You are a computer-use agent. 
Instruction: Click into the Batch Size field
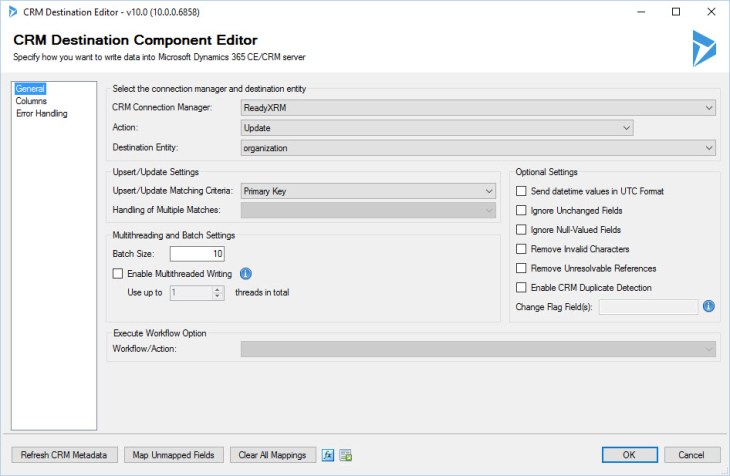click(x=197, y=254)
